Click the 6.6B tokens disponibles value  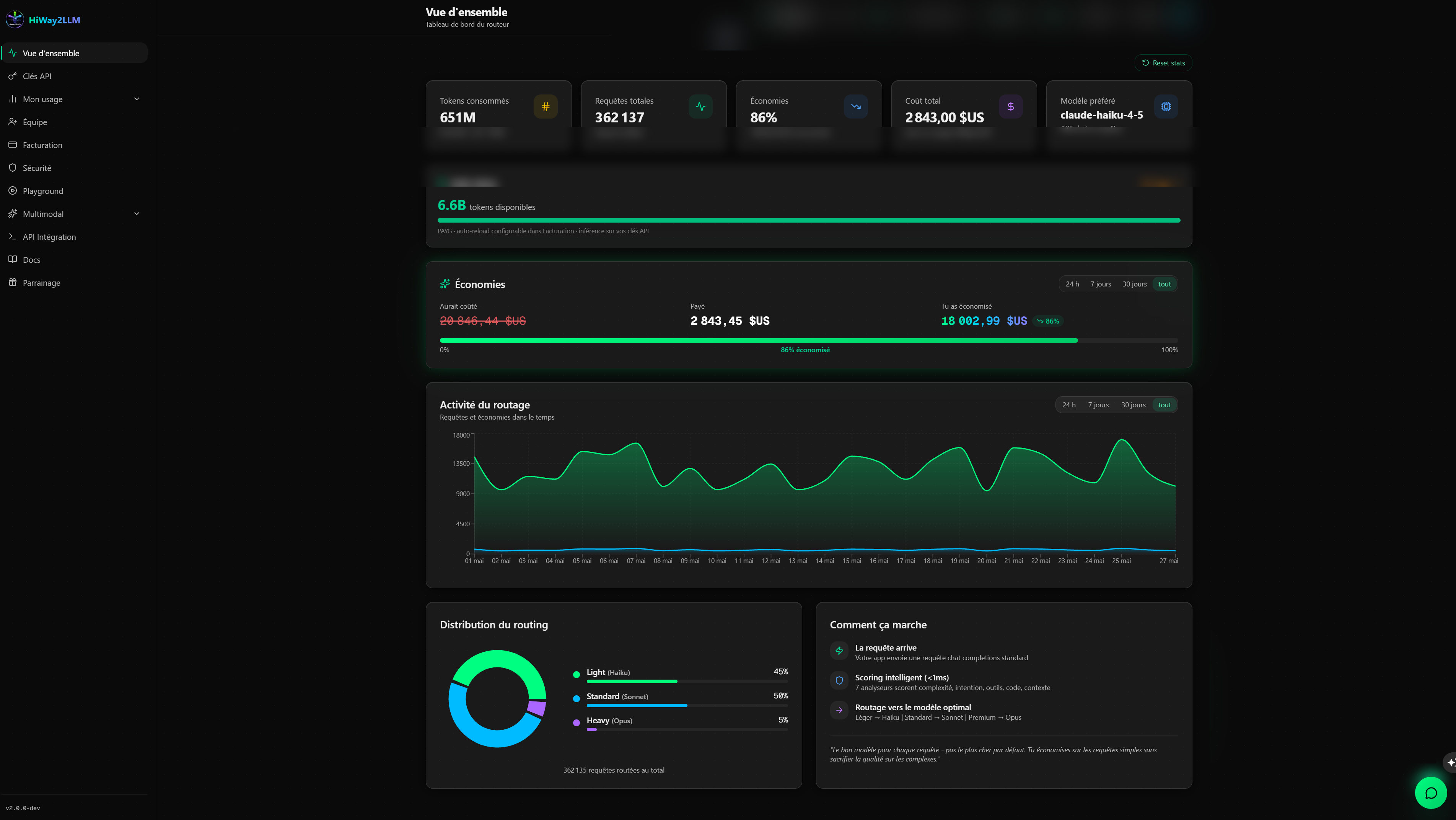[x=487, y=205]
